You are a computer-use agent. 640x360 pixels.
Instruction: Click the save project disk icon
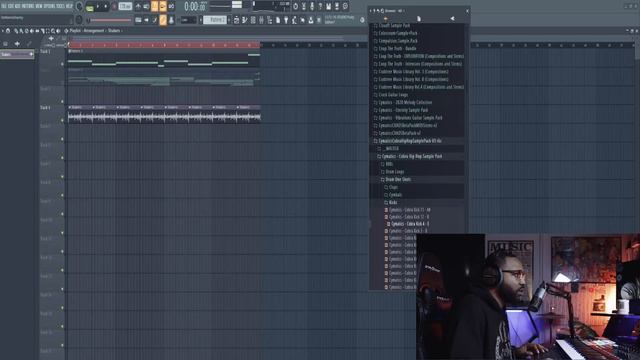[328, 7]
